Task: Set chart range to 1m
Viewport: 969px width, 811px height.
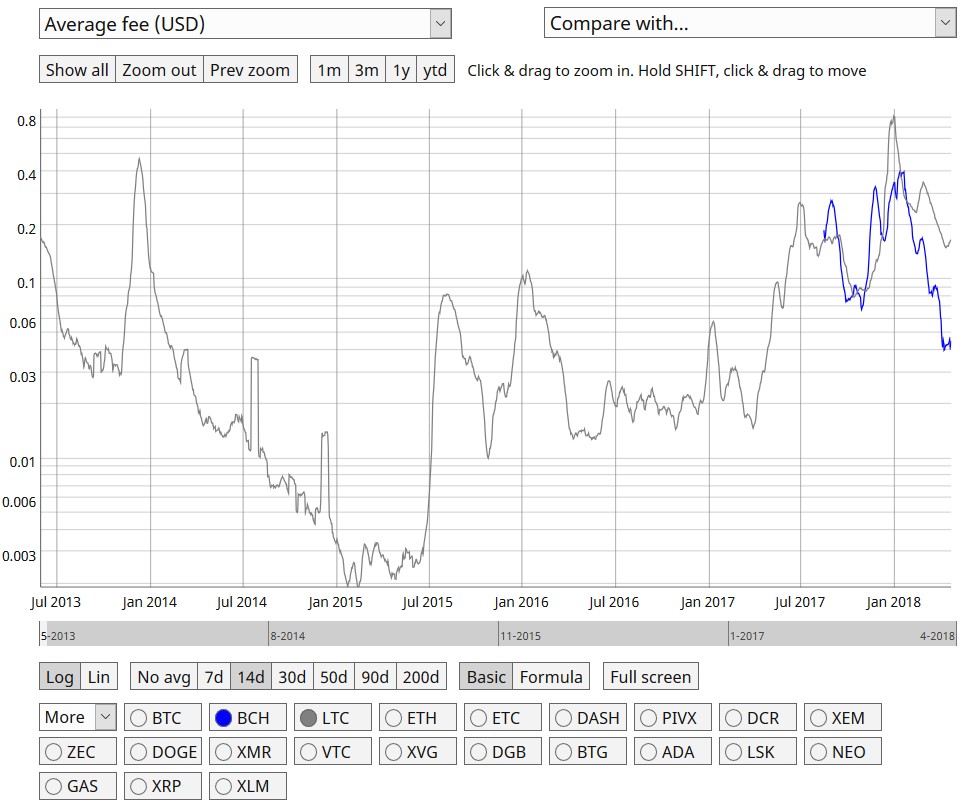Action: [329, 70]
